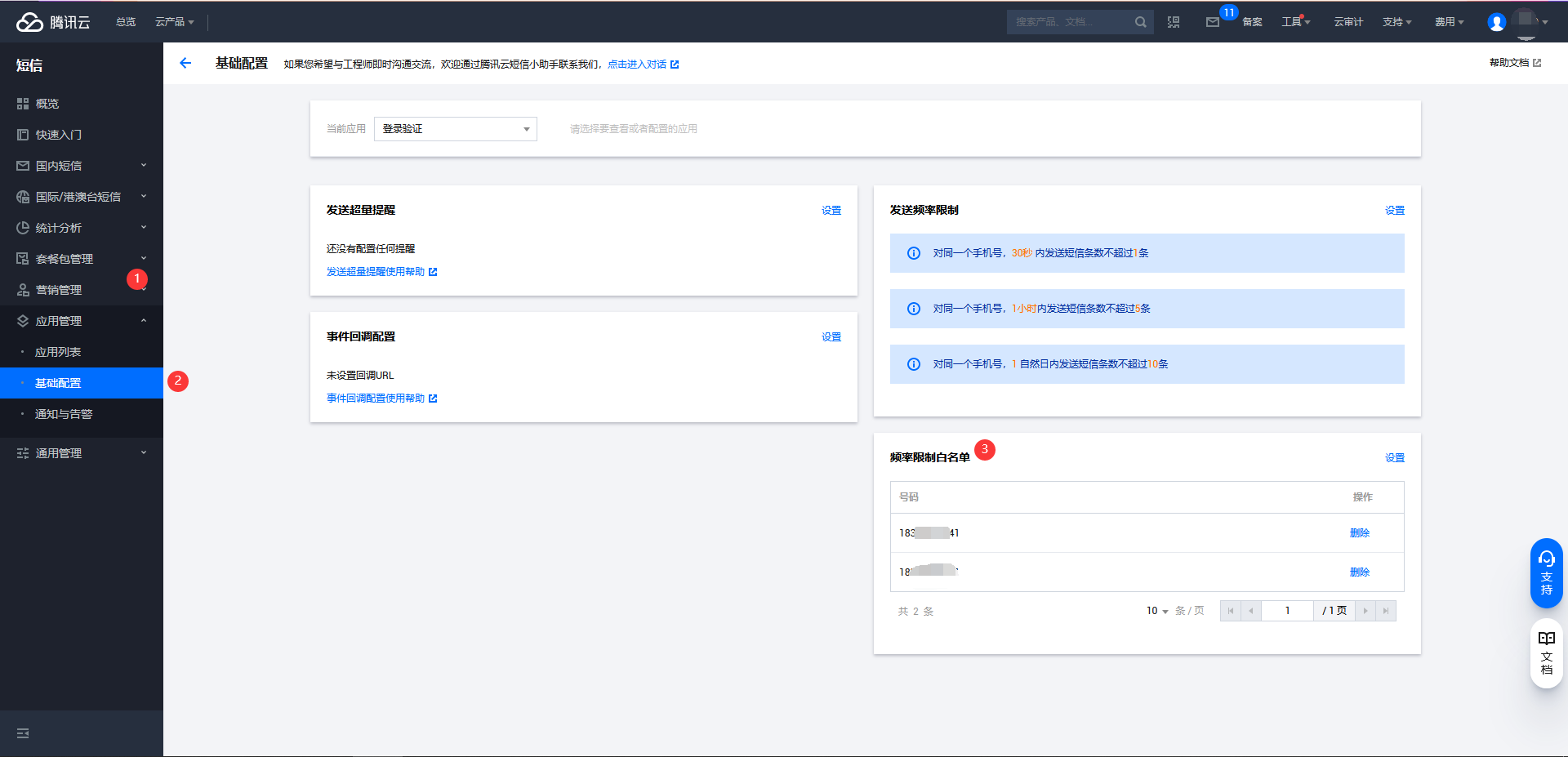Expand the 统计分析 submenu chevron
Screen dimensions: 1568x757
[144, 228]
